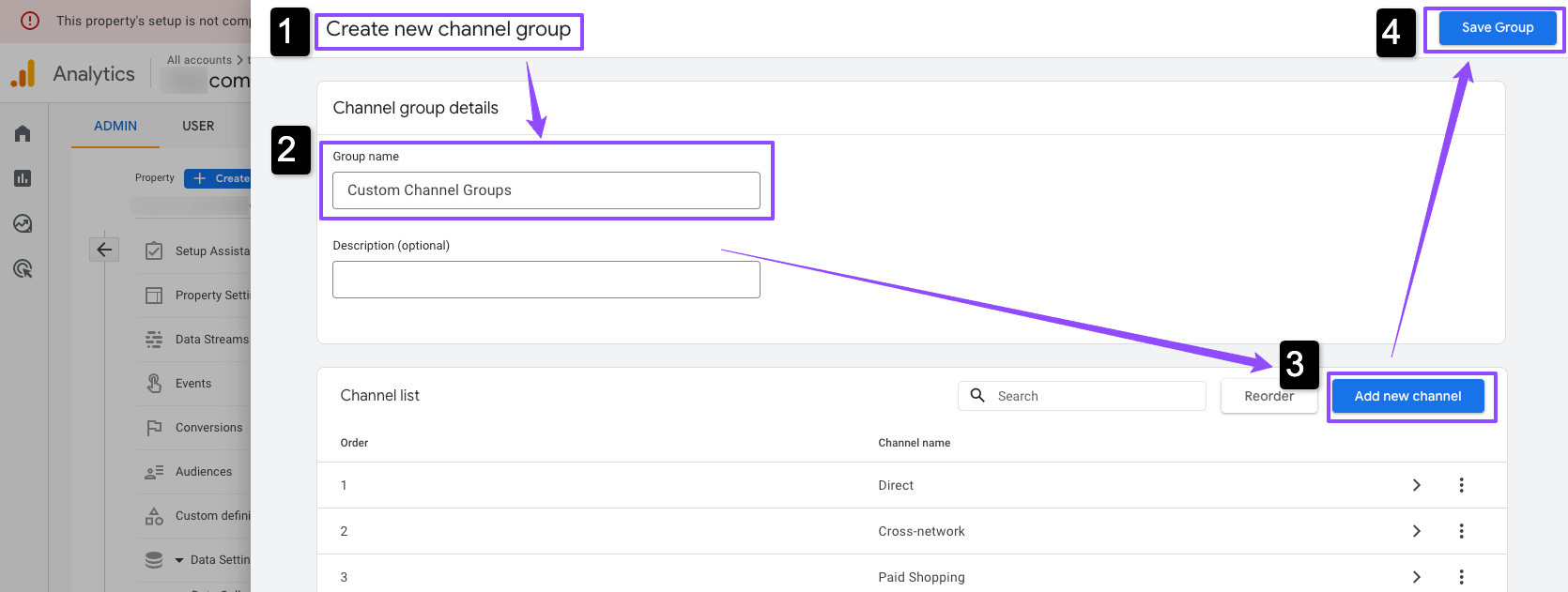Open three-dot menu for Cross-network channel

[x=1461, y=531]
